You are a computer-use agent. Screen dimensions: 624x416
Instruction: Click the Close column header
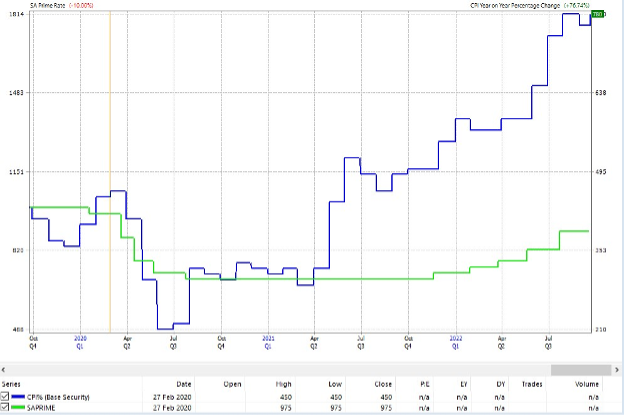pos(384,383)
